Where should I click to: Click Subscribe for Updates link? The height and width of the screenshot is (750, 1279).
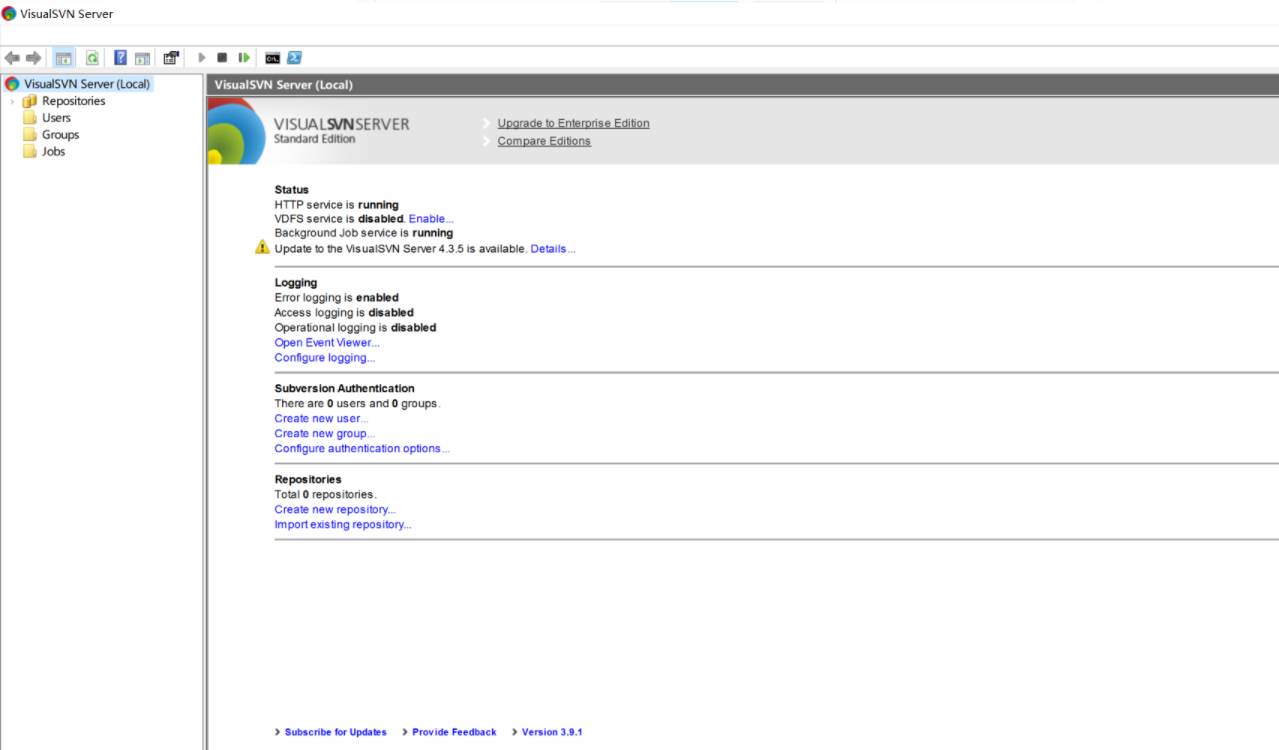coord(335,732)
